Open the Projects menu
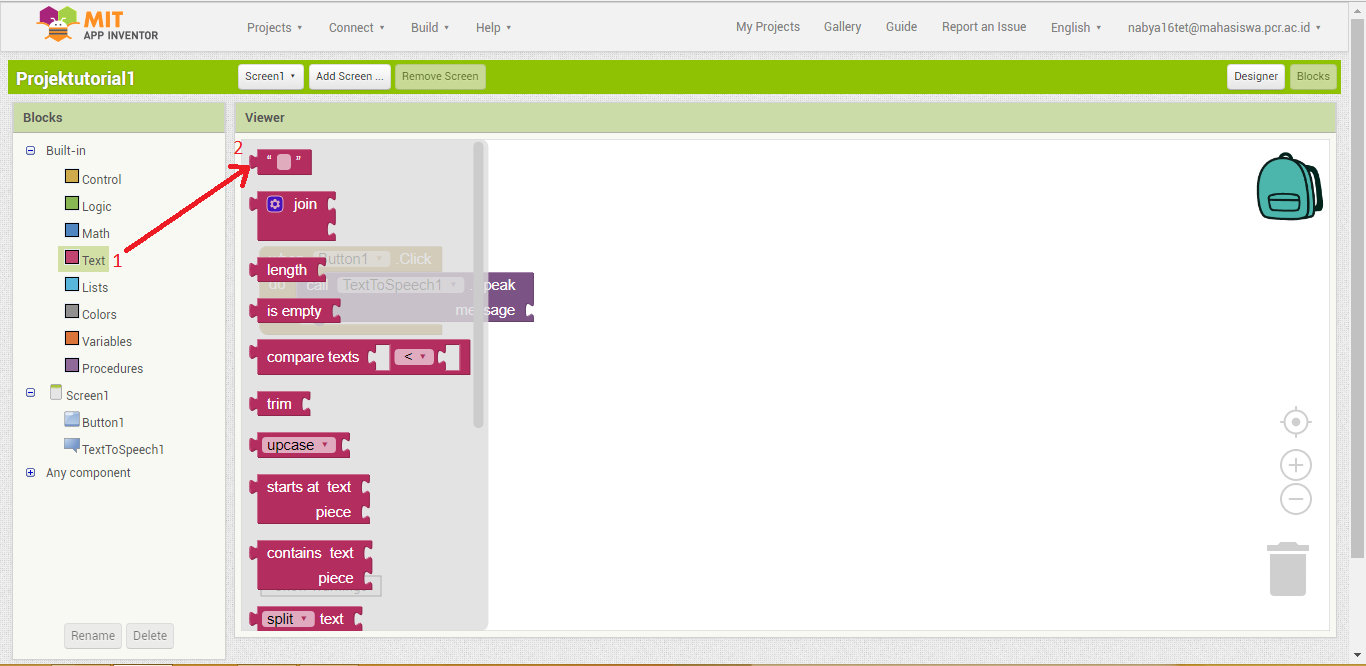The height and width of the screenshot is (666, 1366). coord(275,27)
